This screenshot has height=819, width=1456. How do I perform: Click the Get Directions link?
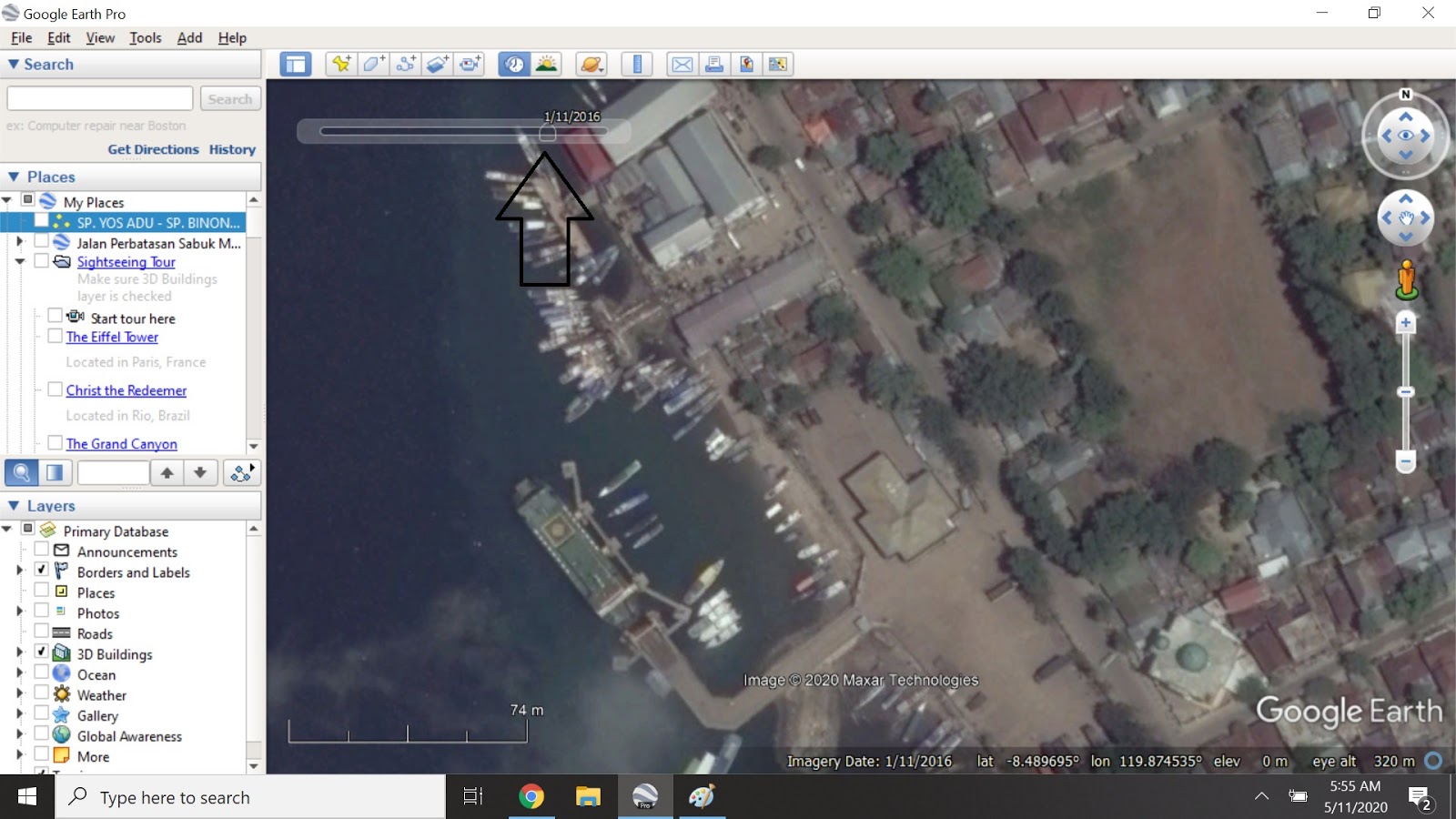(x=153, y=149)
